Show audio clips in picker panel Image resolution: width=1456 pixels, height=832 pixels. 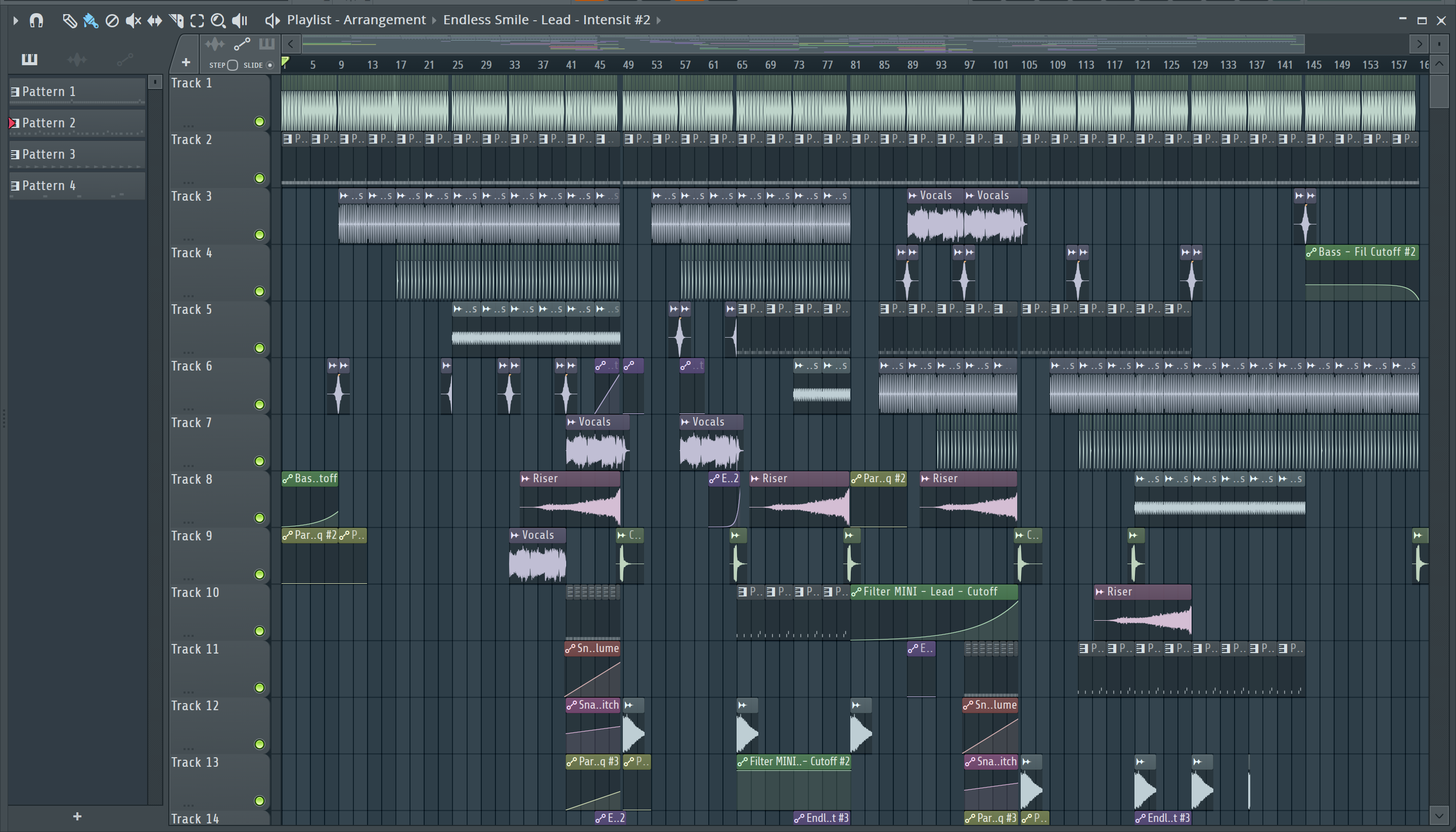(x=77, y=59)
